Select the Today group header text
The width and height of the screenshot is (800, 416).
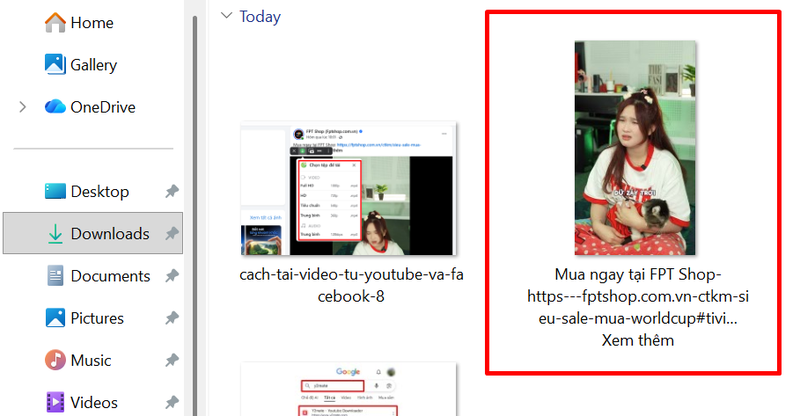coord(260,16)
